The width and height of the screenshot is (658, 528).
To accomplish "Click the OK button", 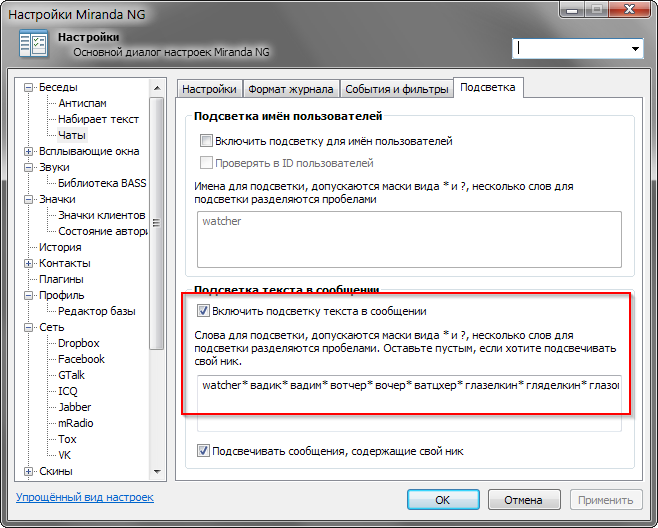I will pyautogui.click(x=443, y=500).
